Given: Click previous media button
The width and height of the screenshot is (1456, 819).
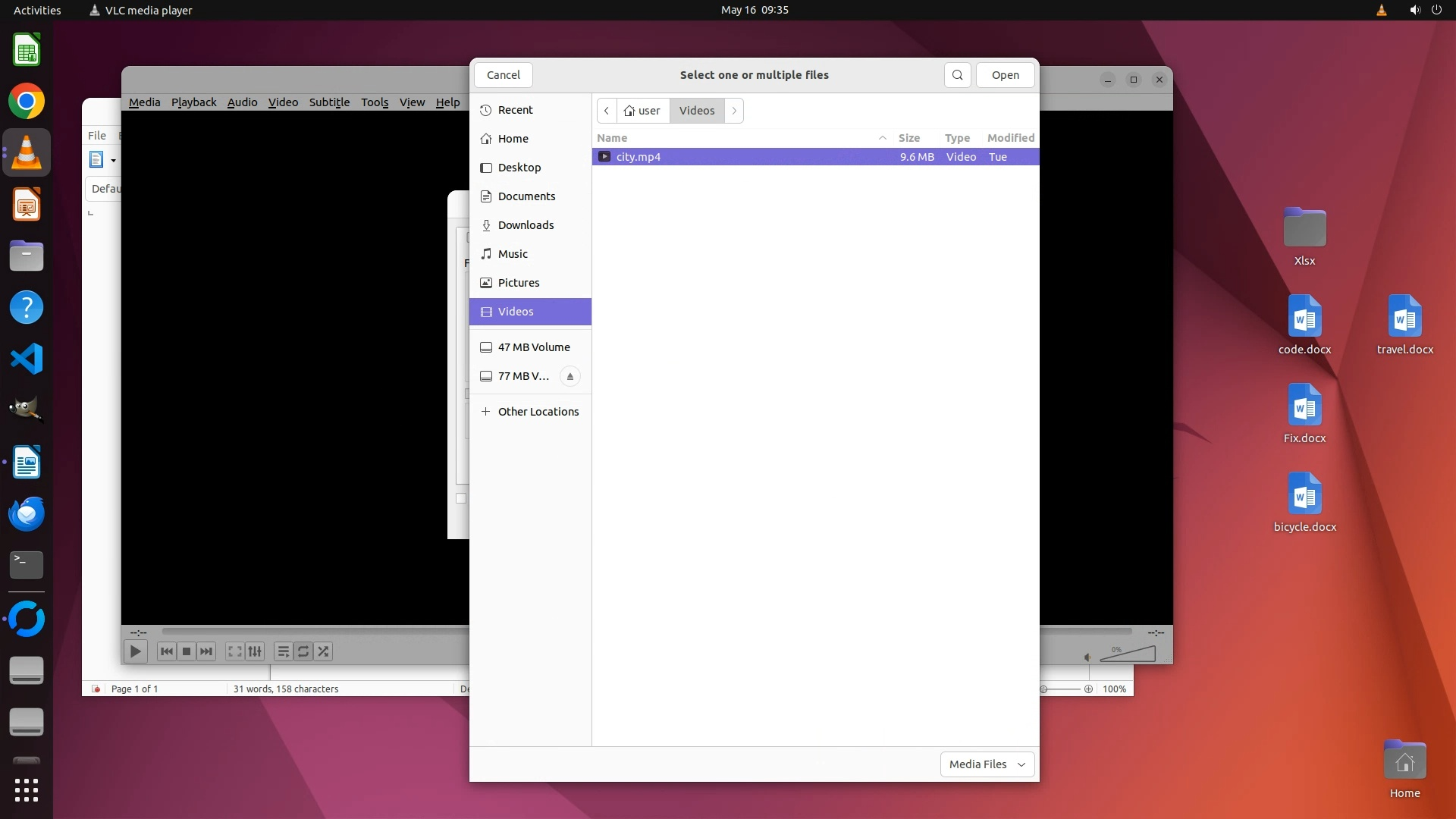Looking at the screenshot, I should (x=167, y=651).
